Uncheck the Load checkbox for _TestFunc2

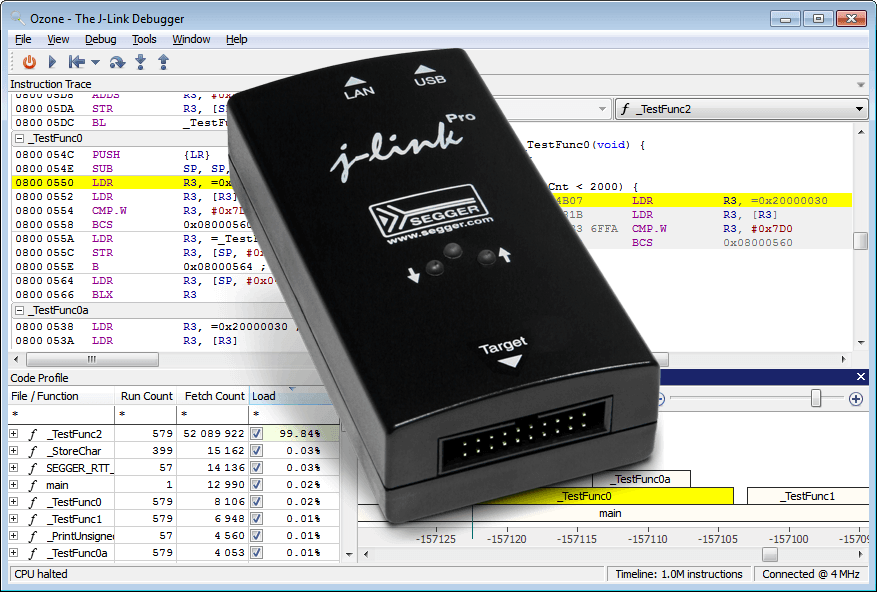point(257,434)
